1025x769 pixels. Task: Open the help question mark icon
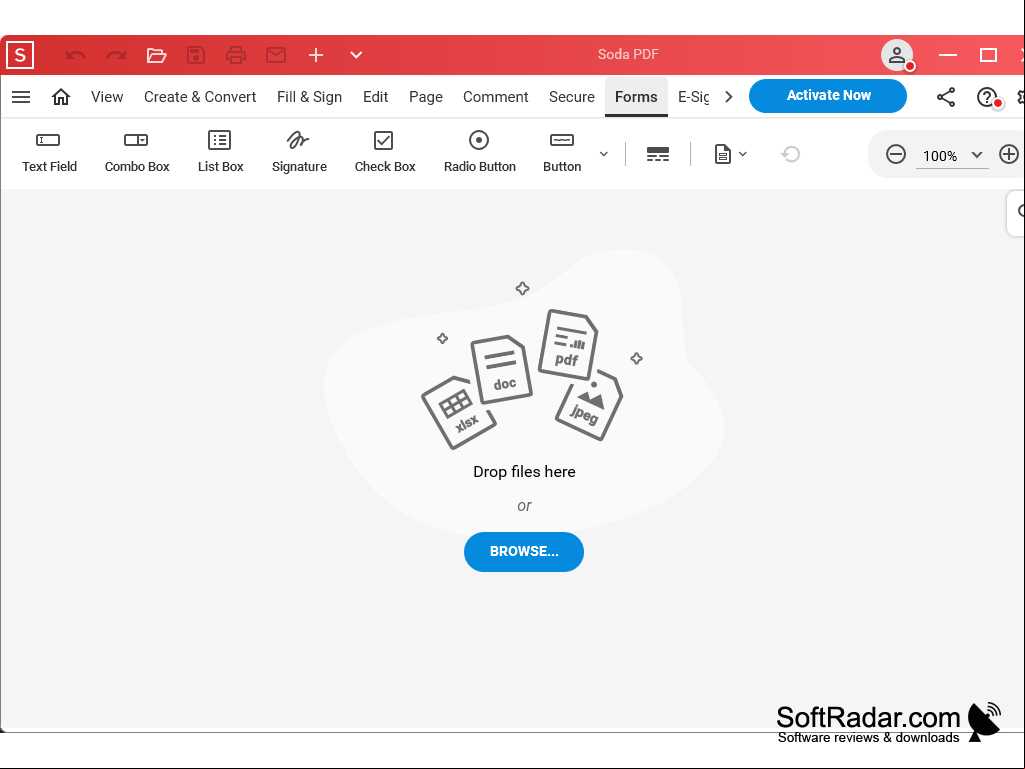point(987,97)
